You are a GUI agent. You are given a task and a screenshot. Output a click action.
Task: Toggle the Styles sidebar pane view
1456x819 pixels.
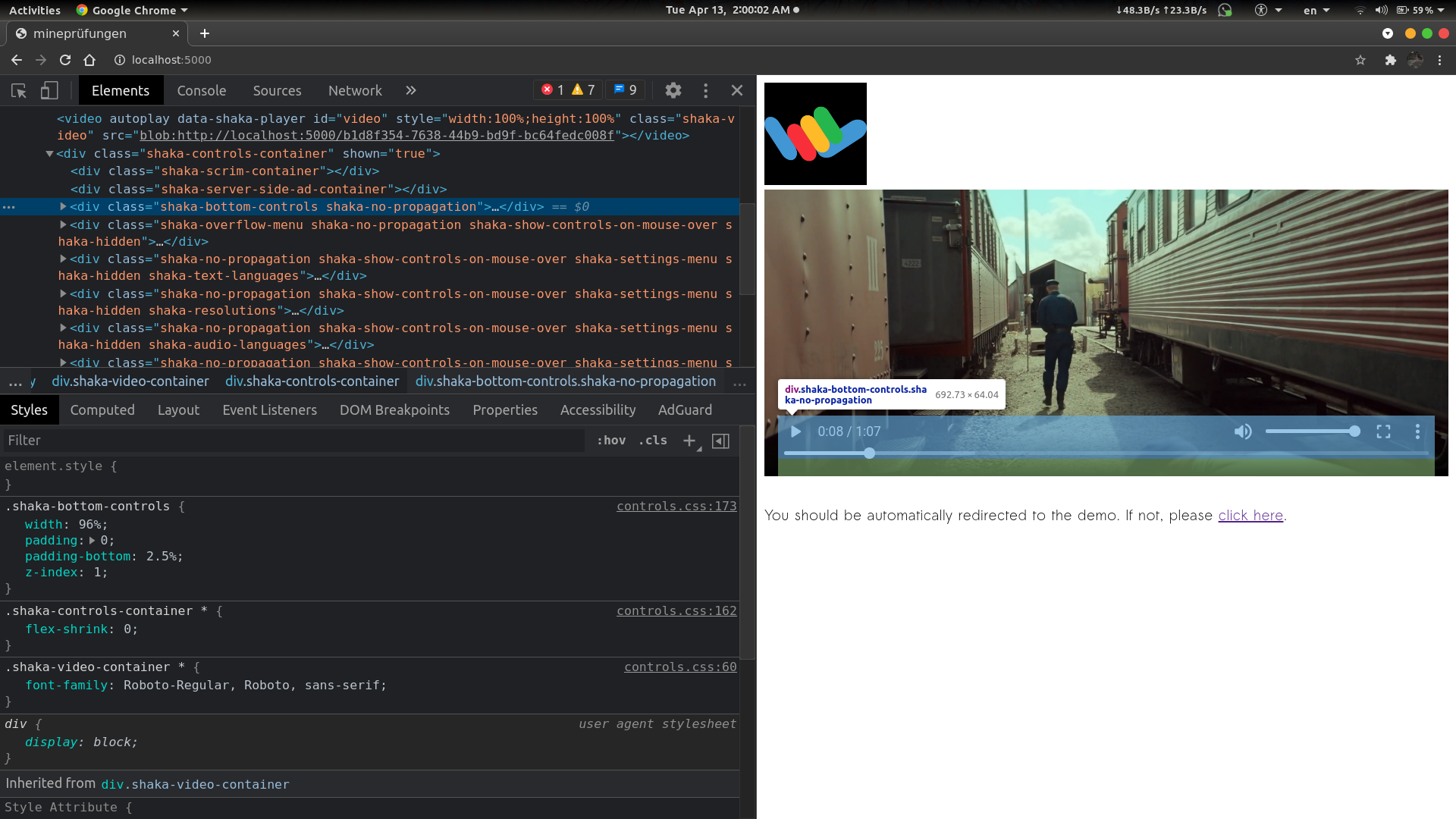[x=720, y=441]
